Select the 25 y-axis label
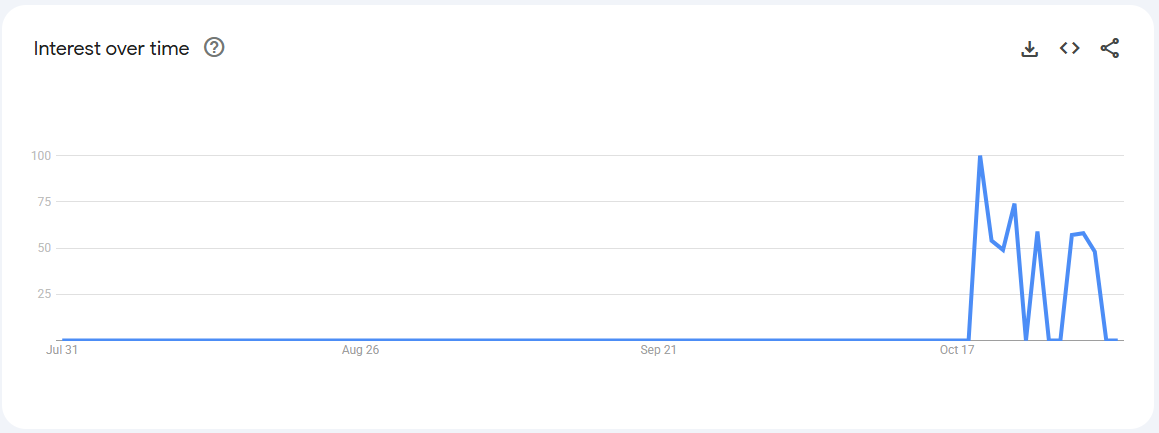Screen dimensions: 1159x433 tap(43, 294)
